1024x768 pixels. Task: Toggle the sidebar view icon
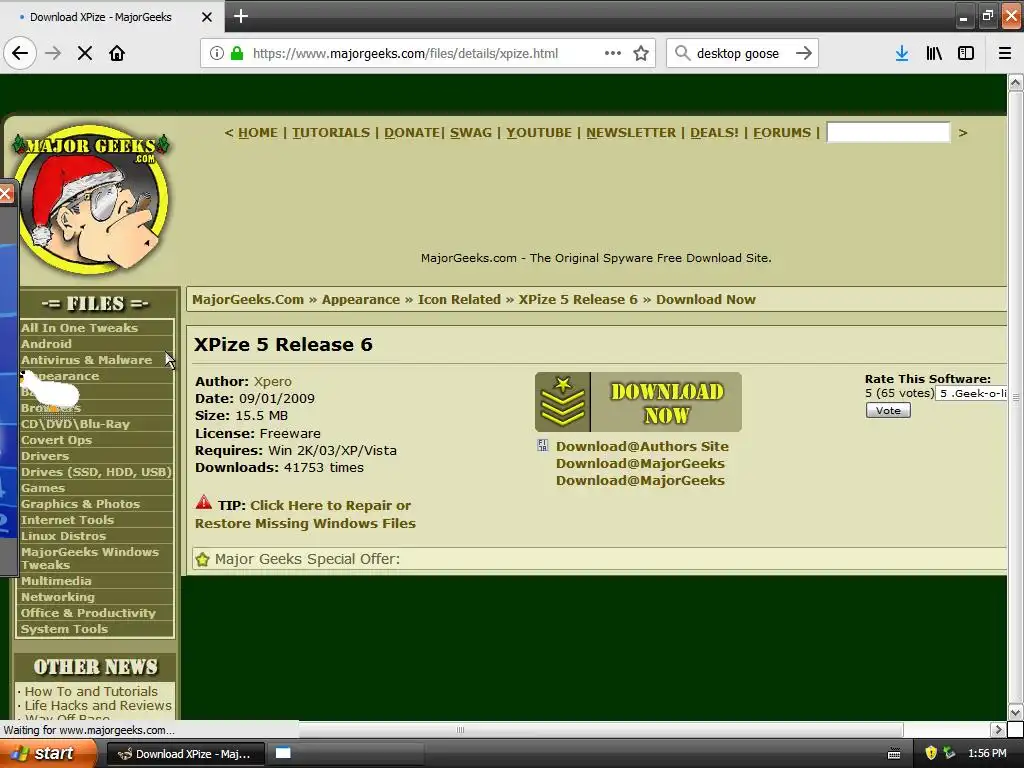coord(966,53)
